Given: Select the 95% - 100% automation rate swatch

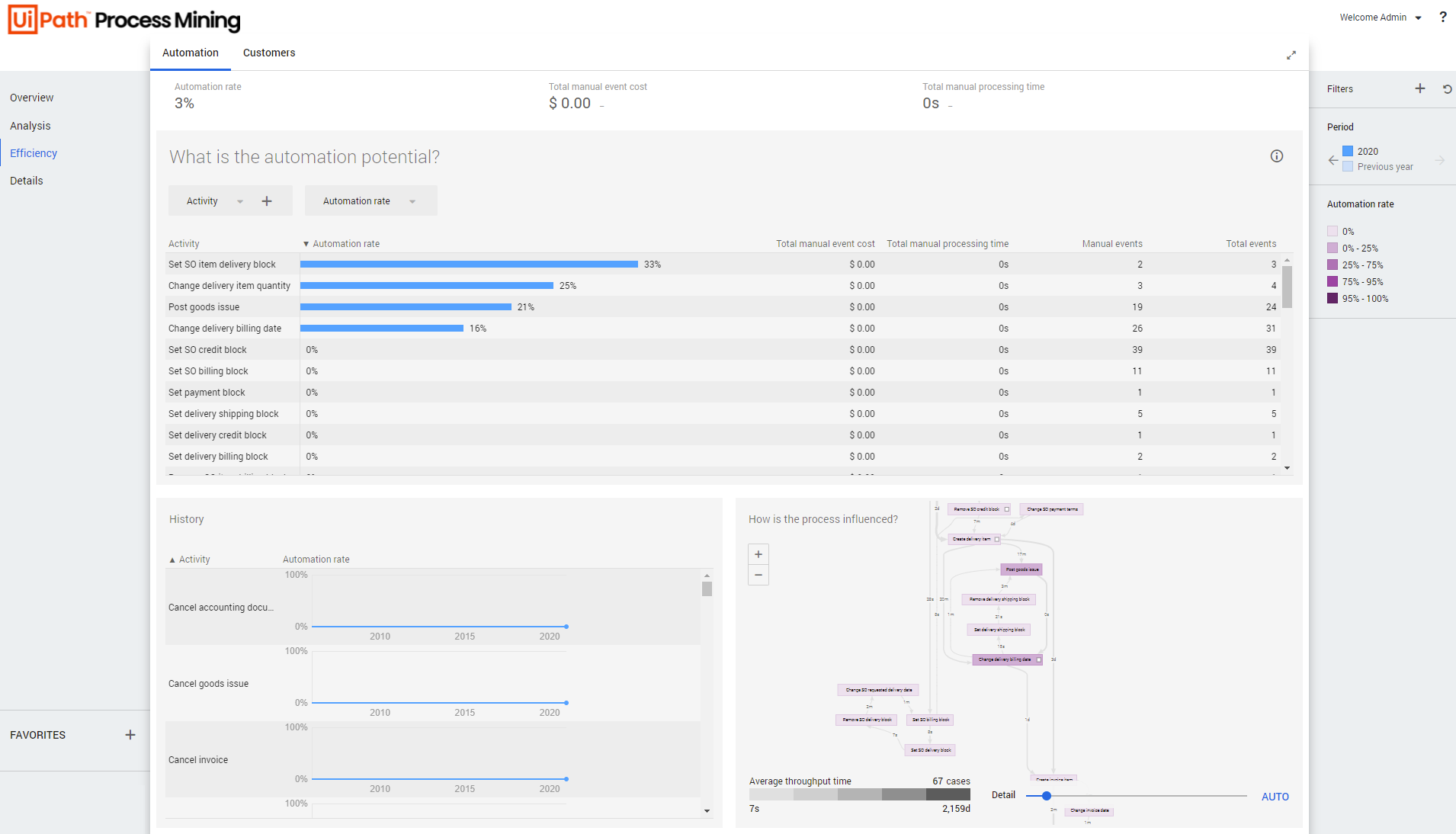Looking at the screenshot, I should (1333, 299).
